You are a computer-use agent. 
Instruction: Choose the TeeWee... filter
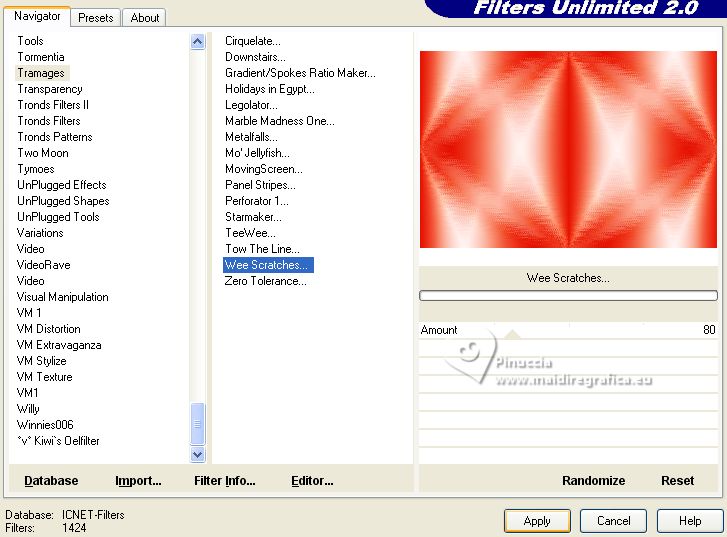point(250,233)
